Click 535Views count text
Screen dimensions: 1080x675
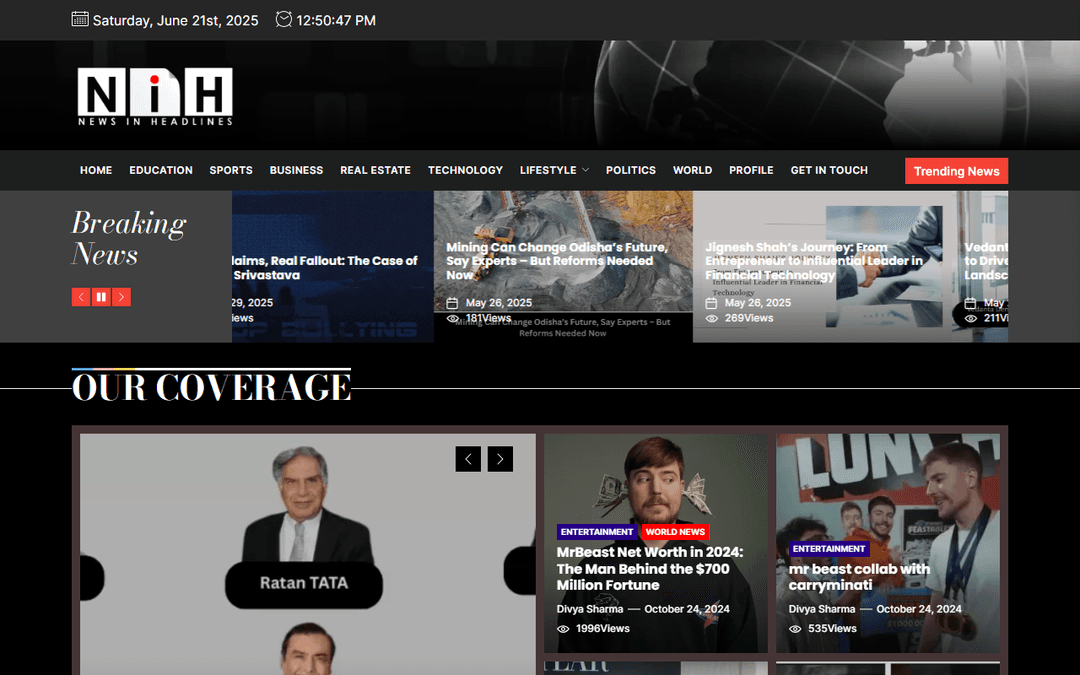click(832, 629)
